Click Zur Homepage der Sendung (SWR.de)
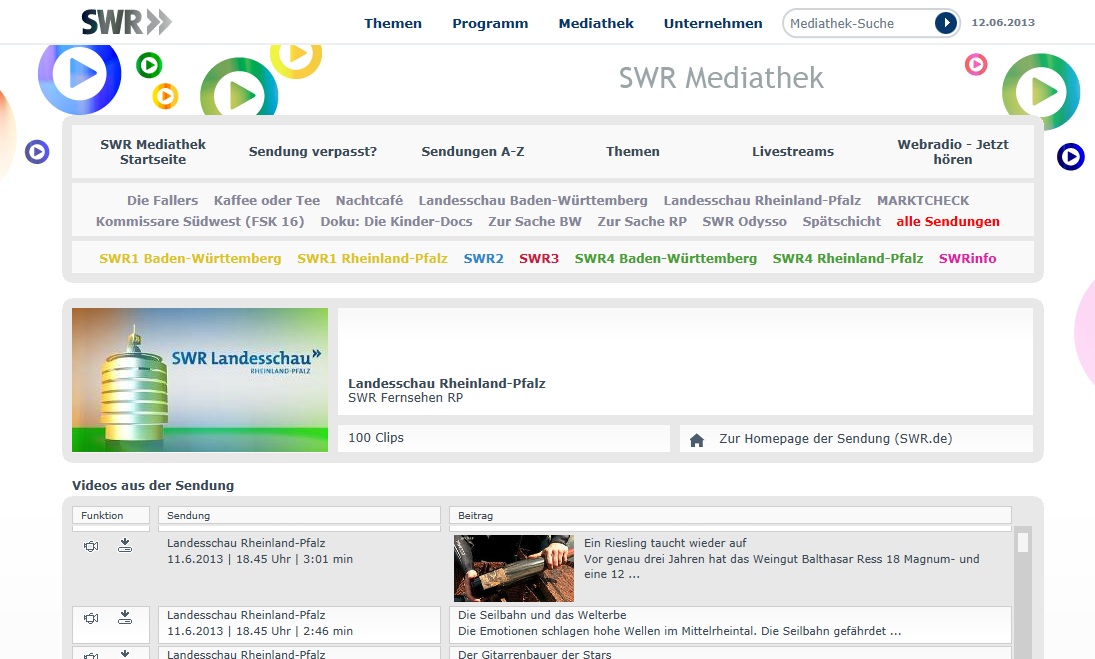 pos(836,438)
